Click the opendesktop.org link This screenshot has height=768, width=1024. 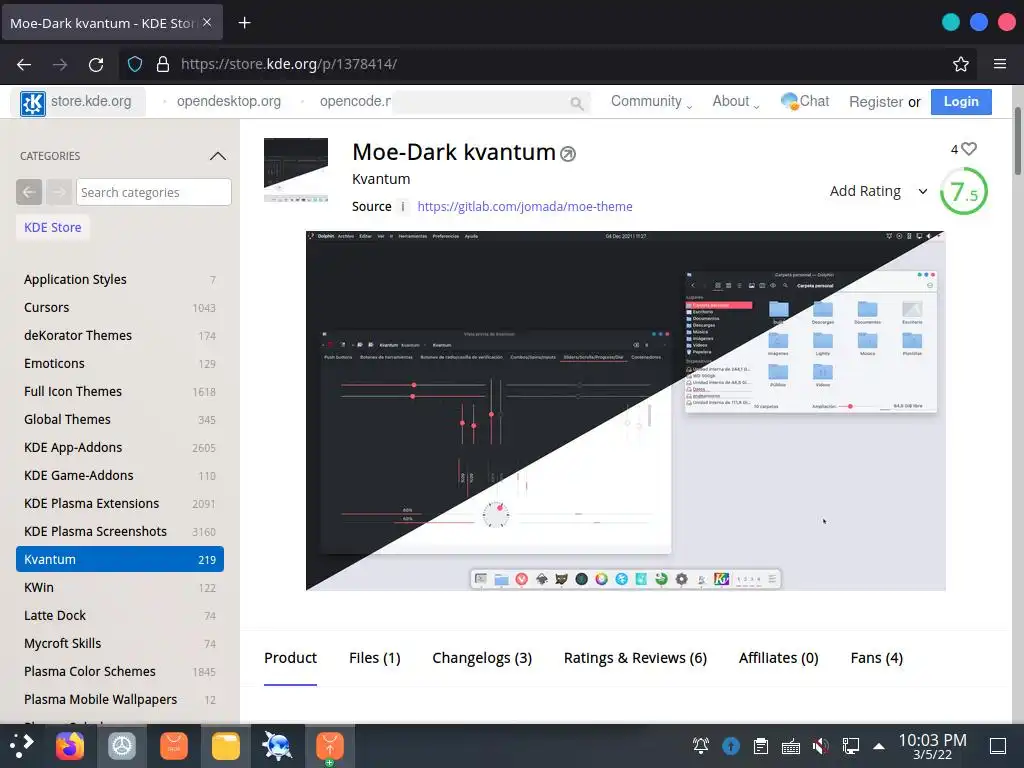(x=229, y=101)
